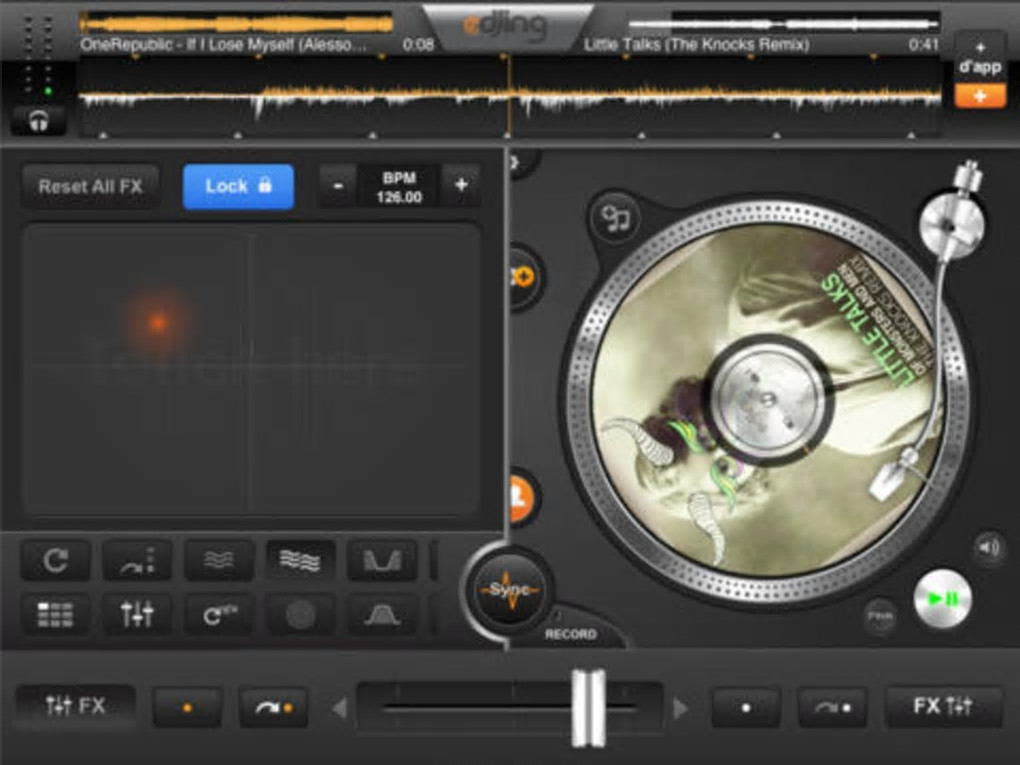Click the crossfader handle

pos(588,708)
